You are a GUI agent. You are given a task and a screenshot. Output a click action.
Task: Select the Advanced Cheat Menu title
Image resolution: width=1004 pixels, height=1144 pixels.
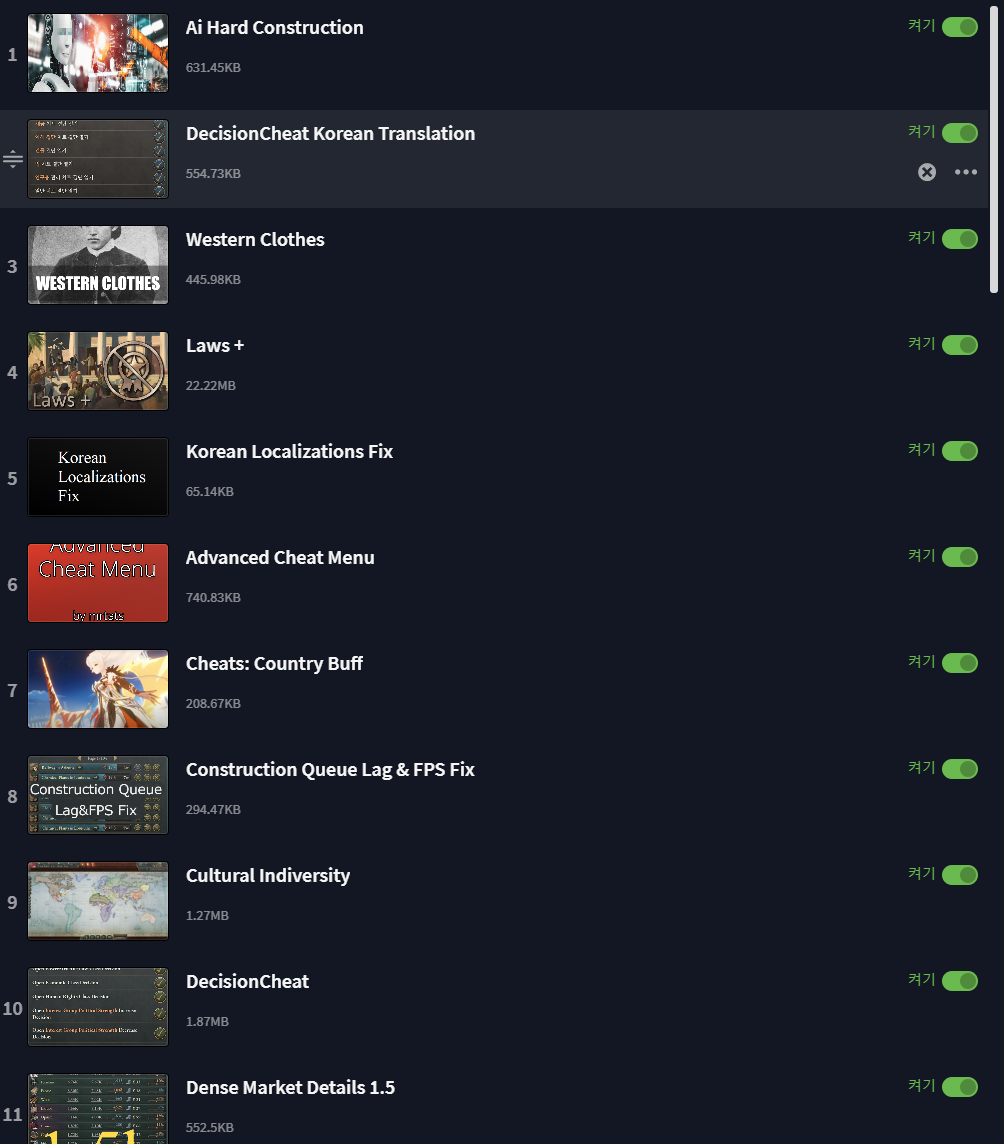pos(280,557)
